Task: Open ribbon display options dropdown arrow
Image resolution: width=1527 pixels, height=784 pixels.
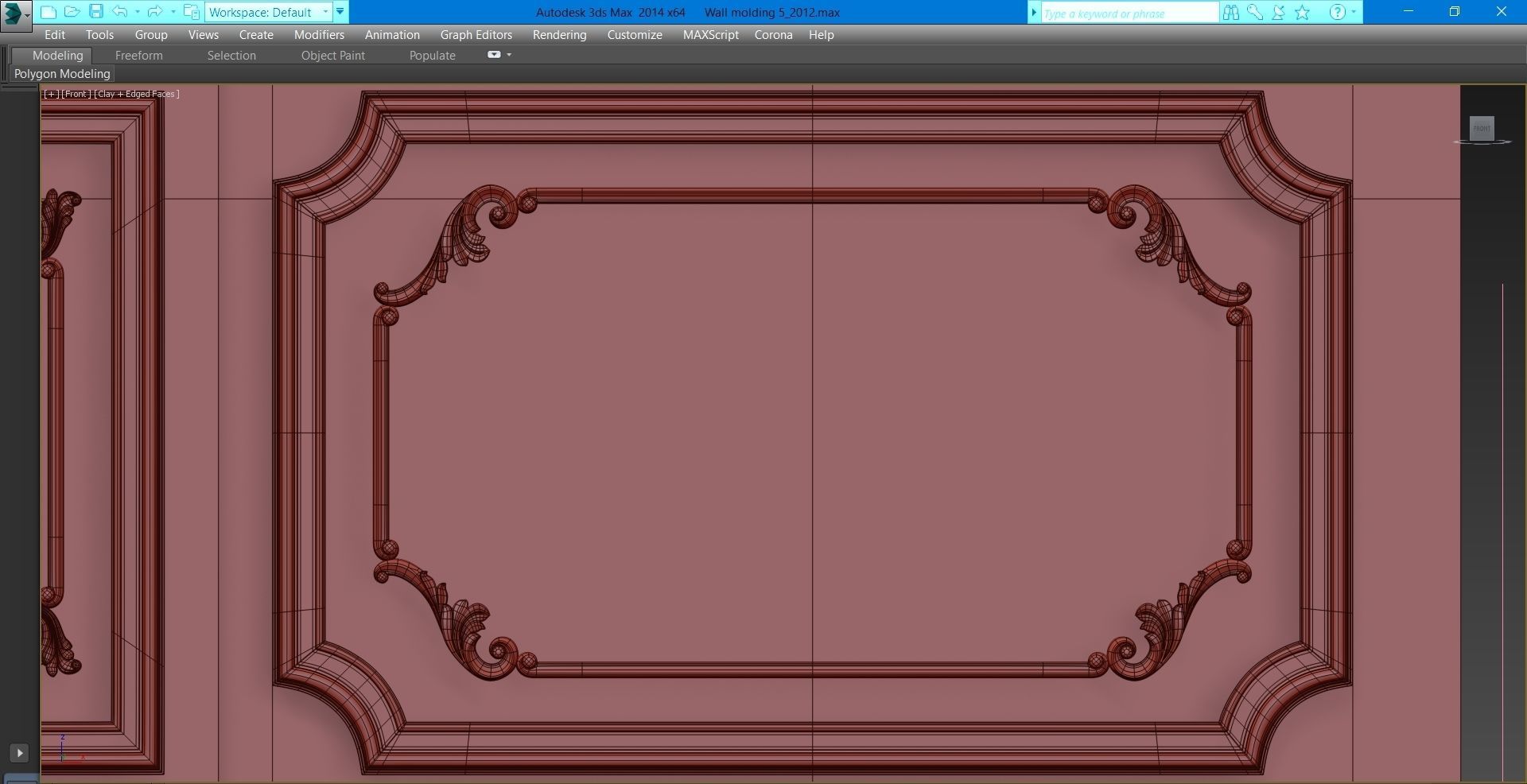Action: tap(509, 55)
